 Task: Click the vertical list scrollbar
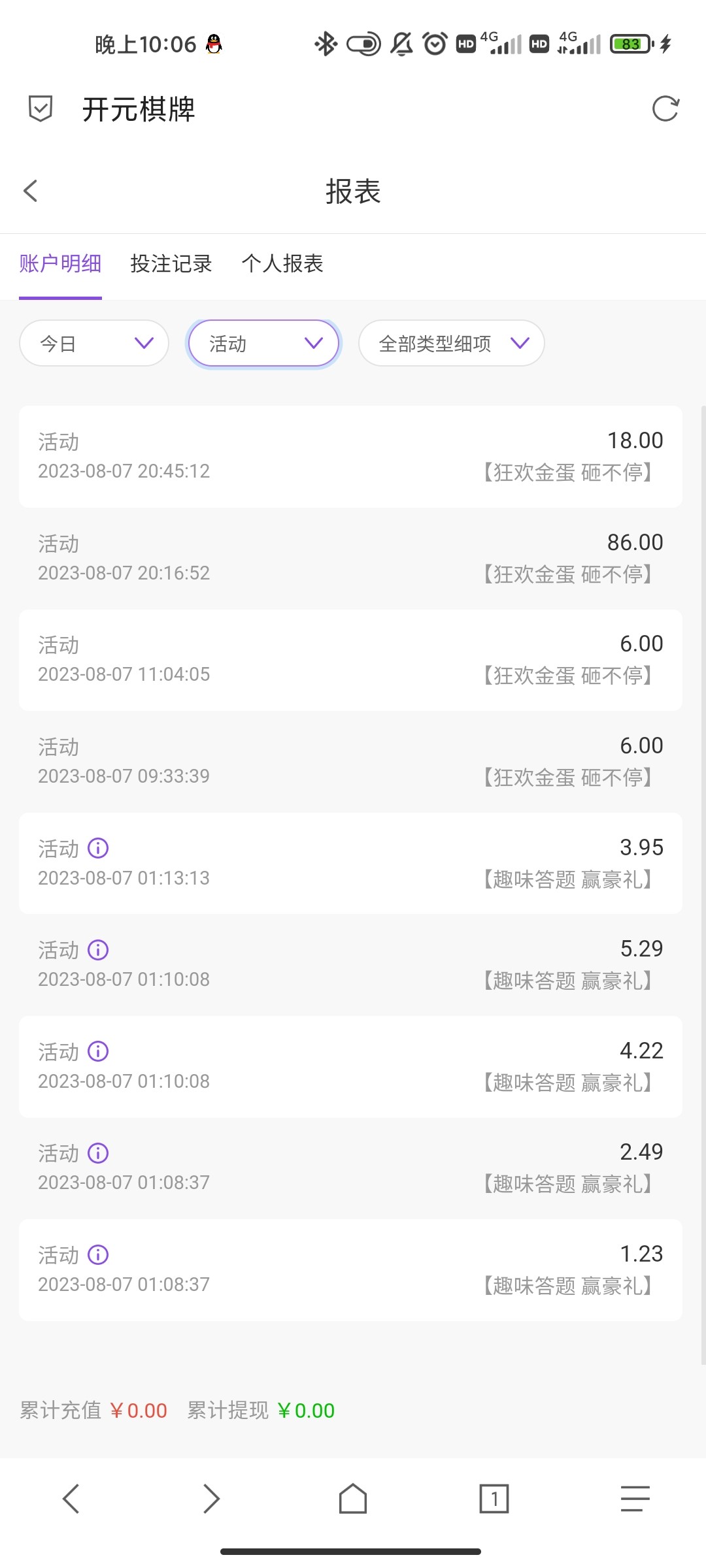703,882
